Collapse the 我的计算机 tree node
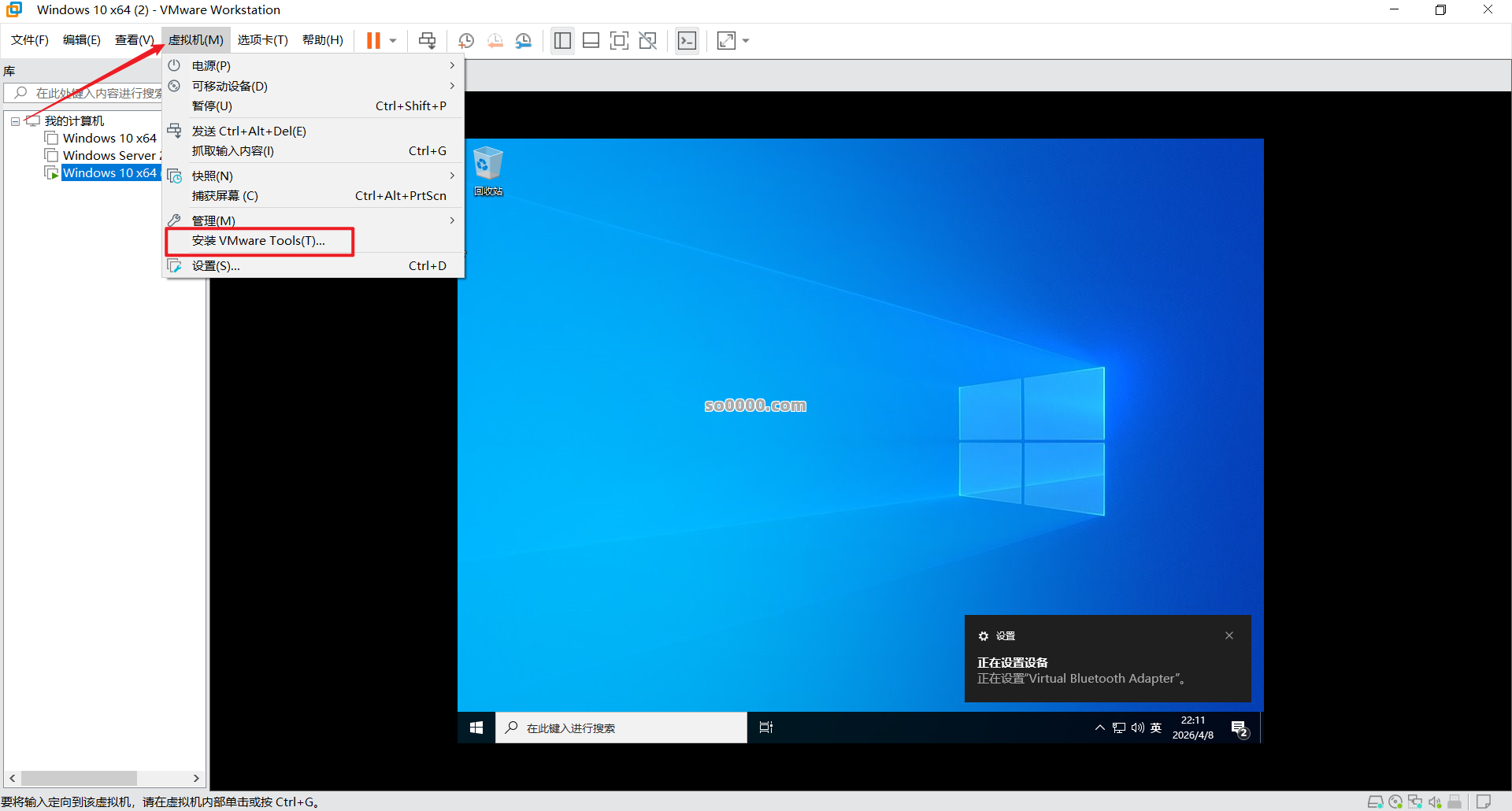Image resolution: width=1512 pixels, height=811 pixels. 15,121
